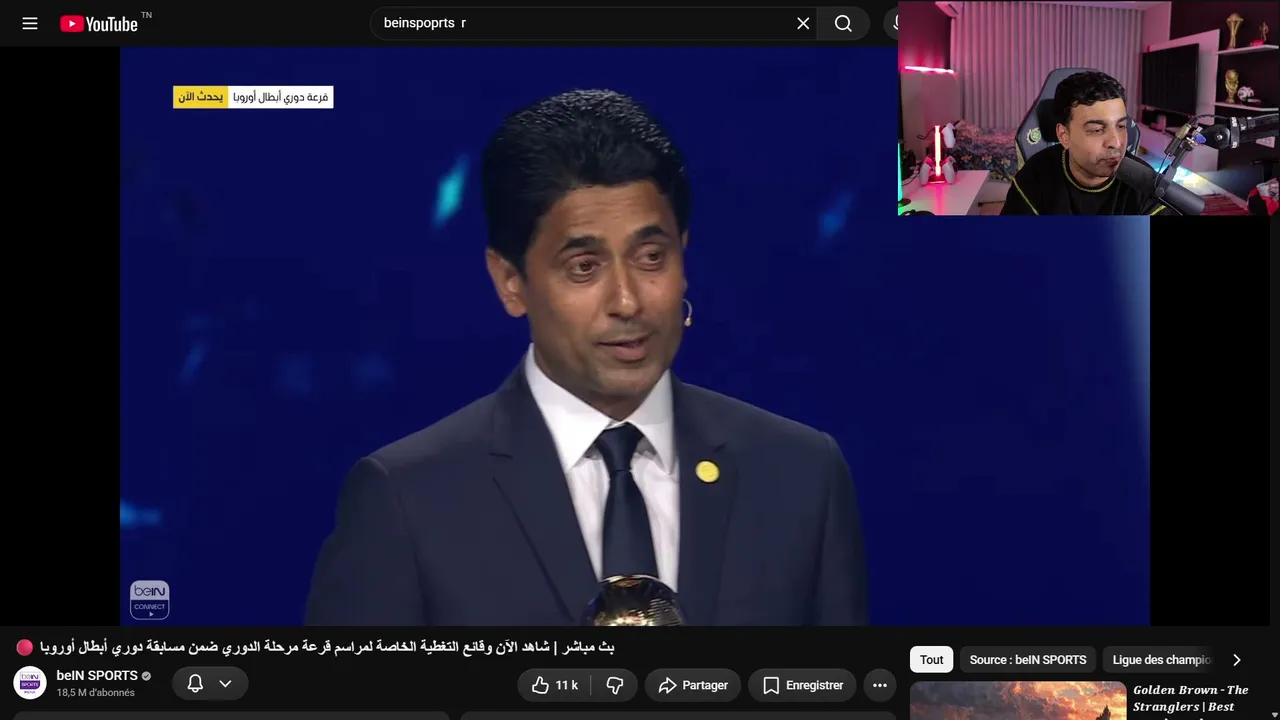The height and width of the screenshot is (720, 1280).
Task: Open the Golden Brown video thumbnail
Action: click(x=1018, y=701)
